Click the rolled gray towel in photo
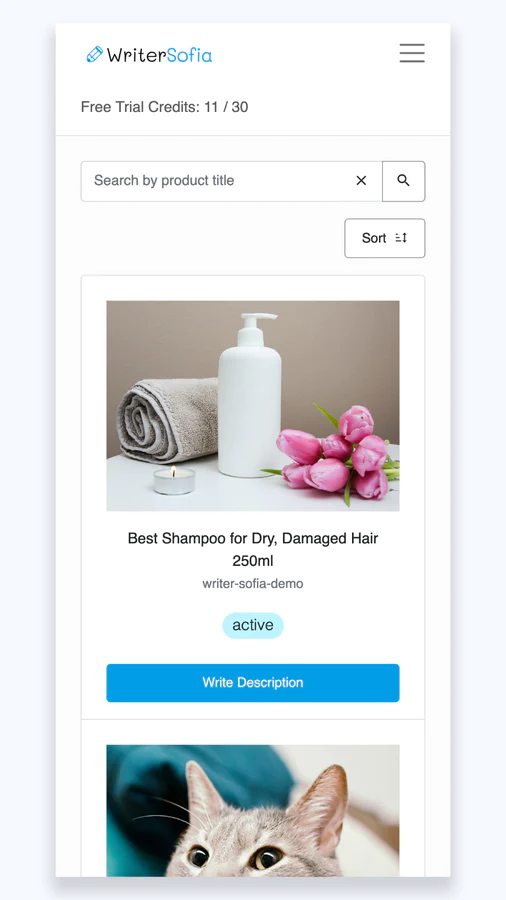The height and width of the screenshot is (900, 506). click(168, 420)
